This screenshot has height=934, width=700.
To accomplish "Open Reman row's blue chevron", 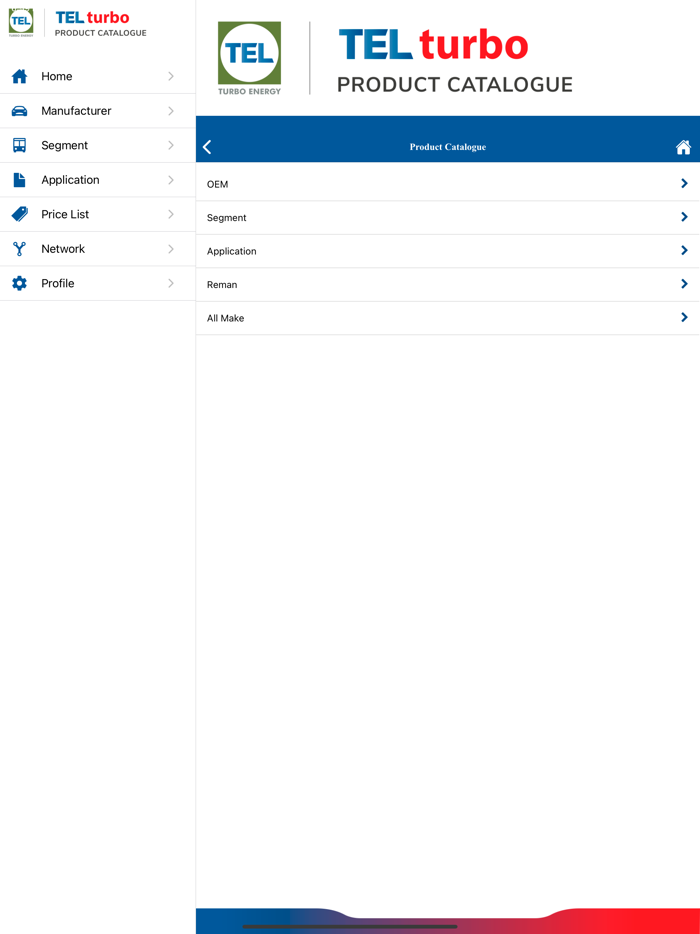I will coord(685,284).
